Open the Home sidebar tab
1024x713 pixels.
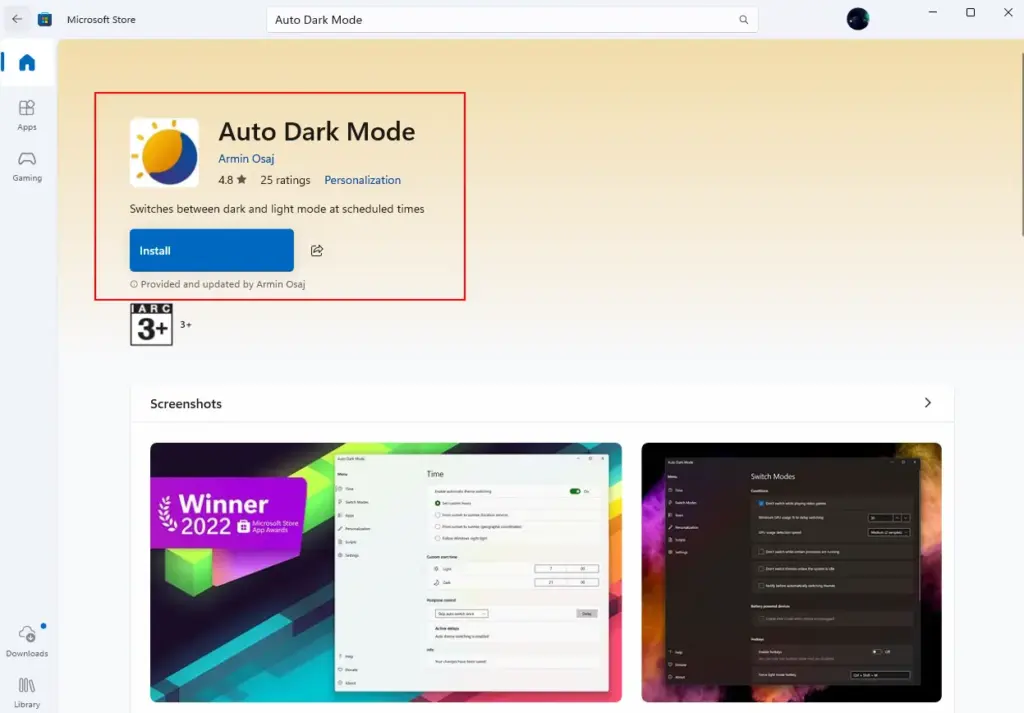point(27,63)
